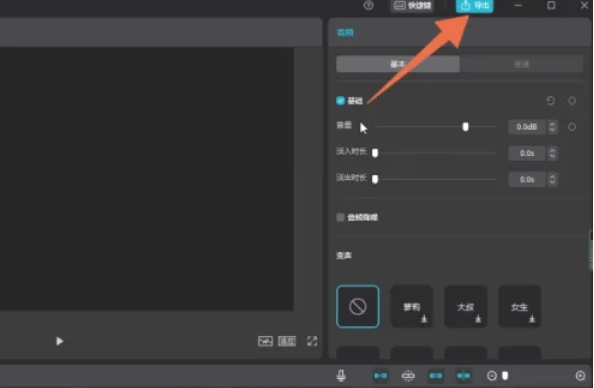The image size is (594, 388).
Task: Increase volume with the dB stepper up arrow
Action: [x=552, y=124]
